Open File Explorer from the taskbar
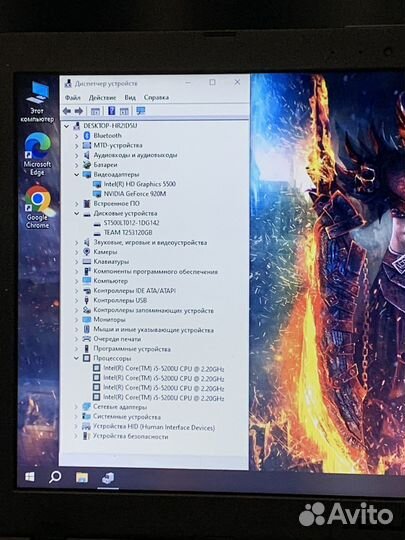Viewport: 405px width, 540px height. [x=82, y=477]
